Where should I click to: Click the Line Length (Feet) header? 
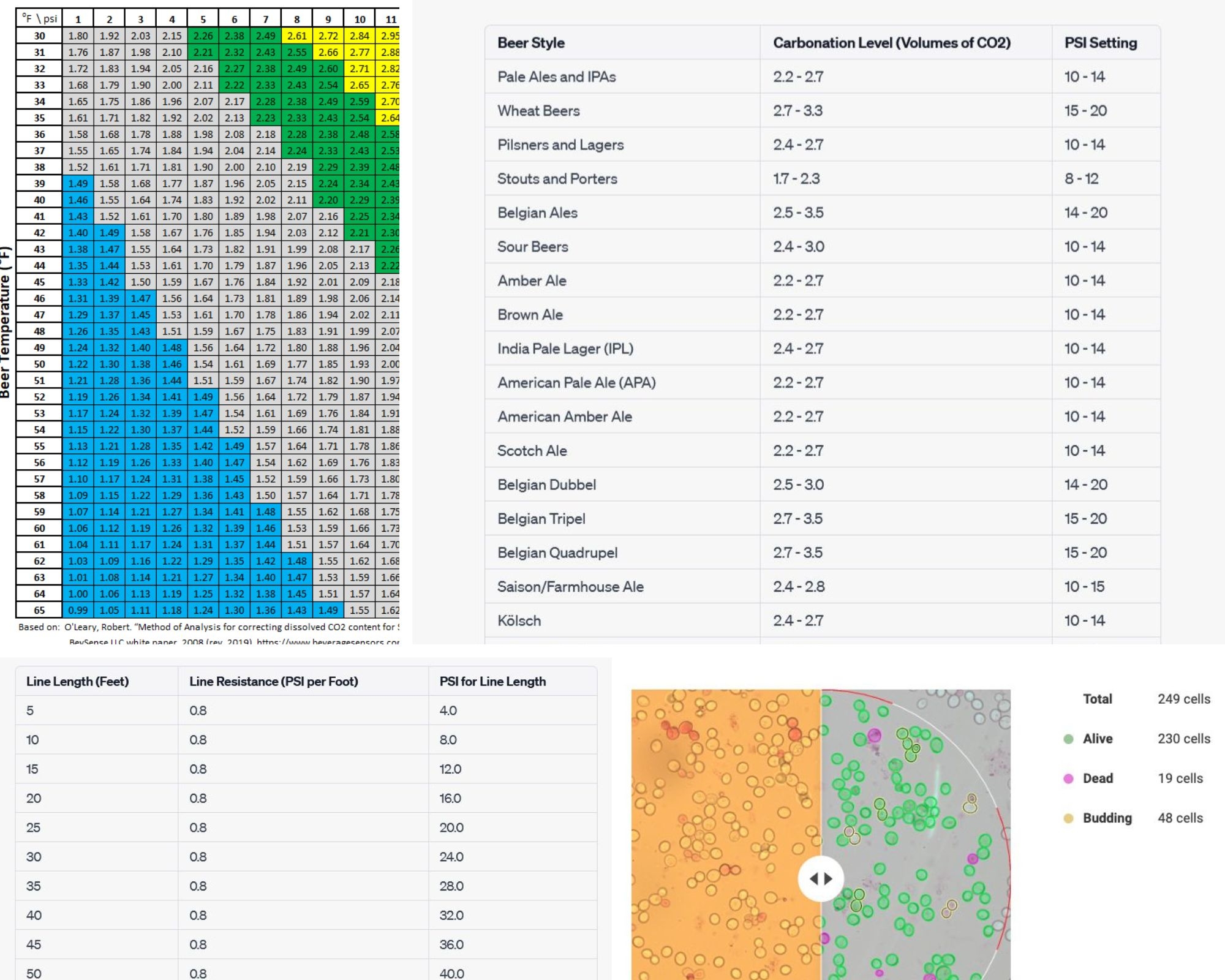click(x=77, y=681)
